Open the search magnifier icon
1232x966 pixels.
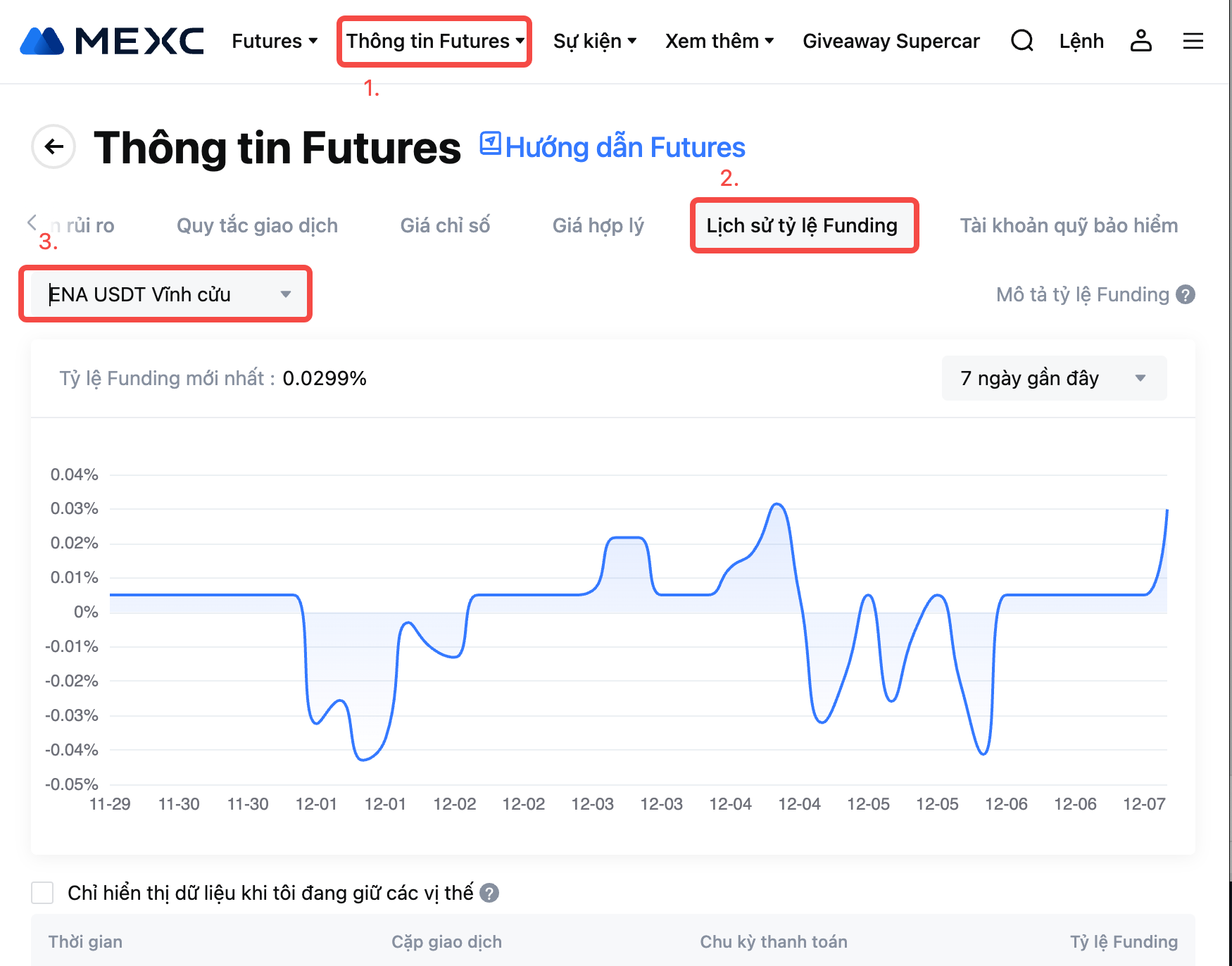pyautogui.click(x=1022, y=41)
